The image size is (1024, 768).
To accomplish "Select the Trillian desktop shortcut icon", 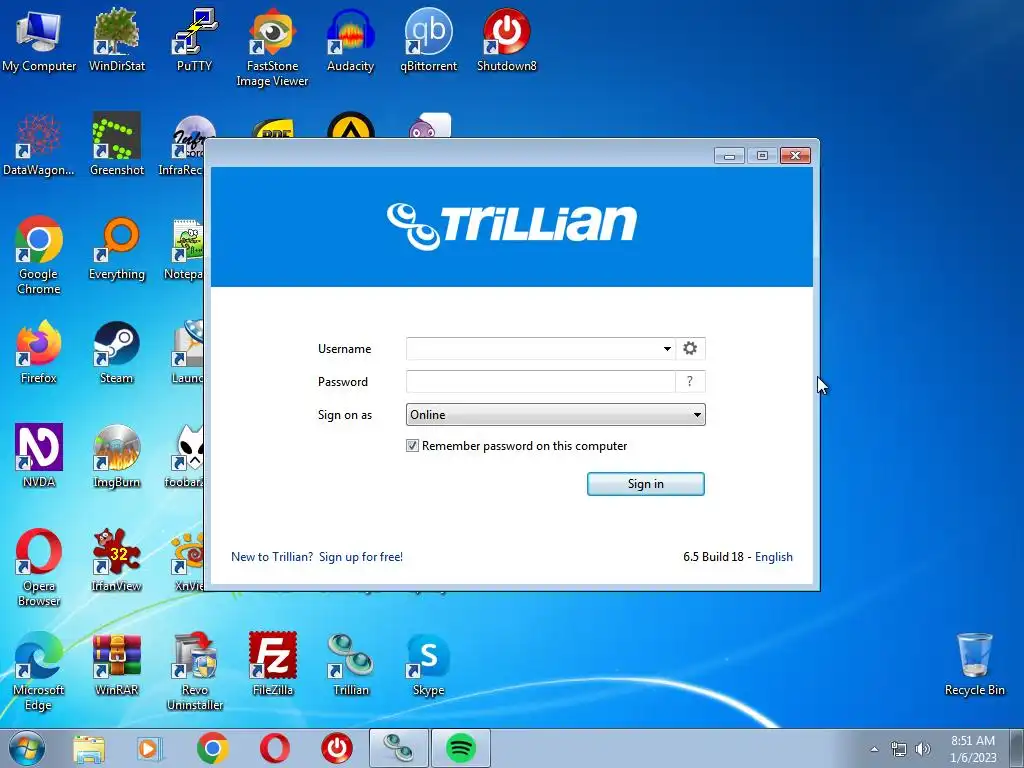I will pos(351,664).
